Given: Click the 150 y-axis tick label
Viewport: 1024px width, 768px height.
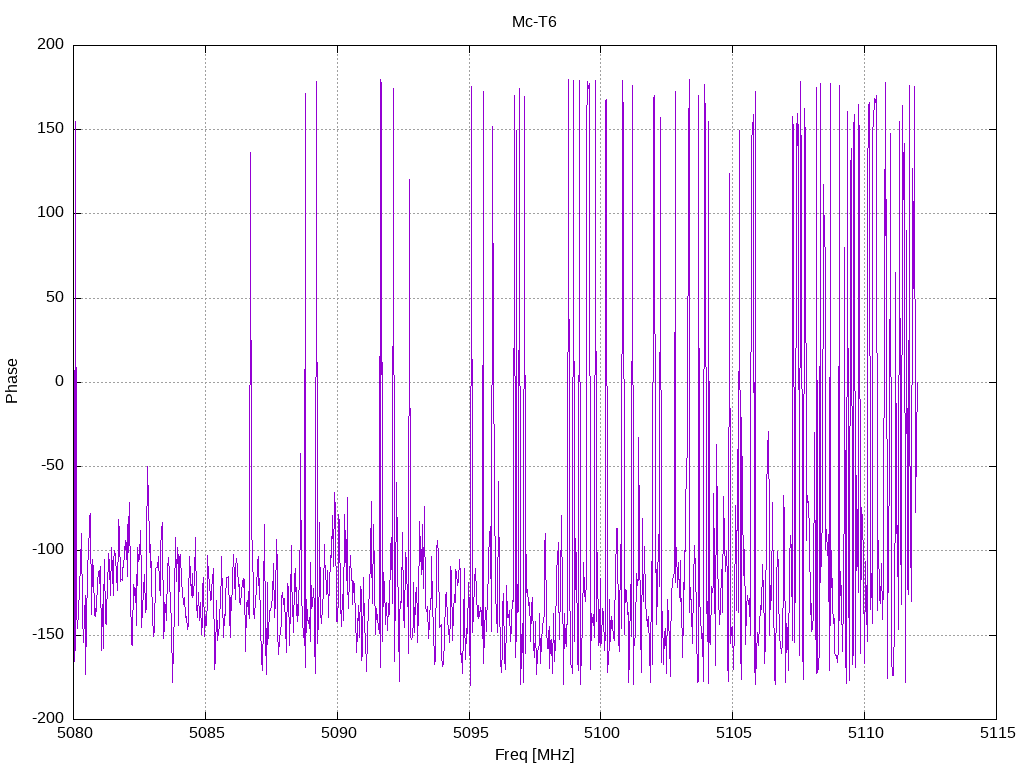Looking at the screenshot, I should 51,129.
